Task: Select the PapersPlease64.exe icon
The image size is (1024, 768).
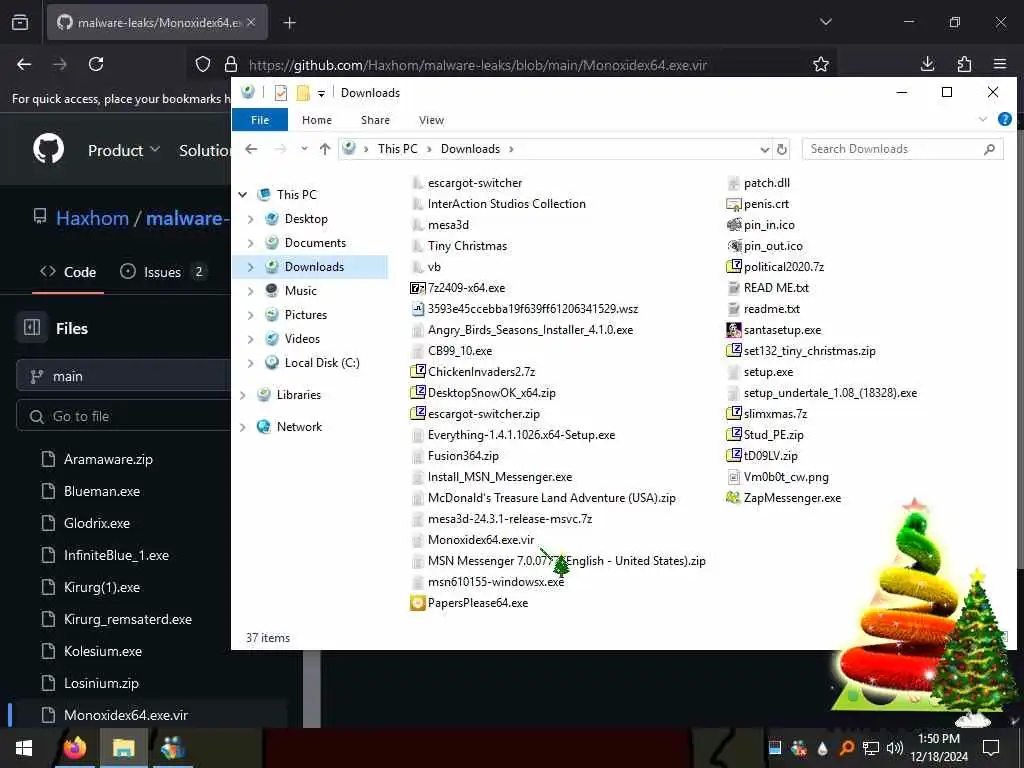Action: click(417, 603)
